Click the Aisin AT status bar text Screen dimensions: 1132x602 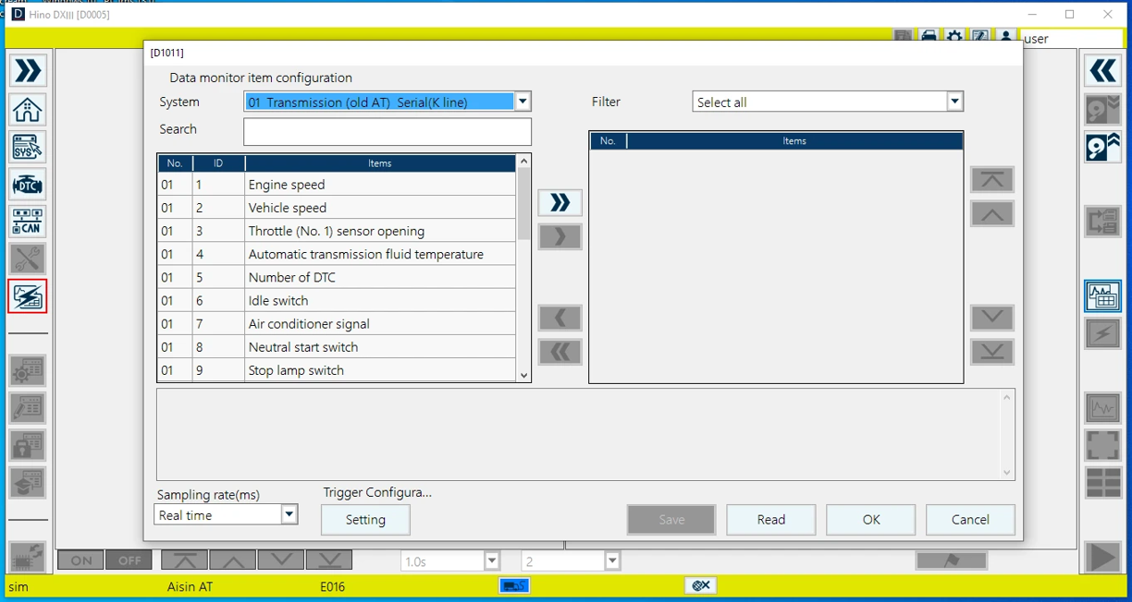(191, 586)
